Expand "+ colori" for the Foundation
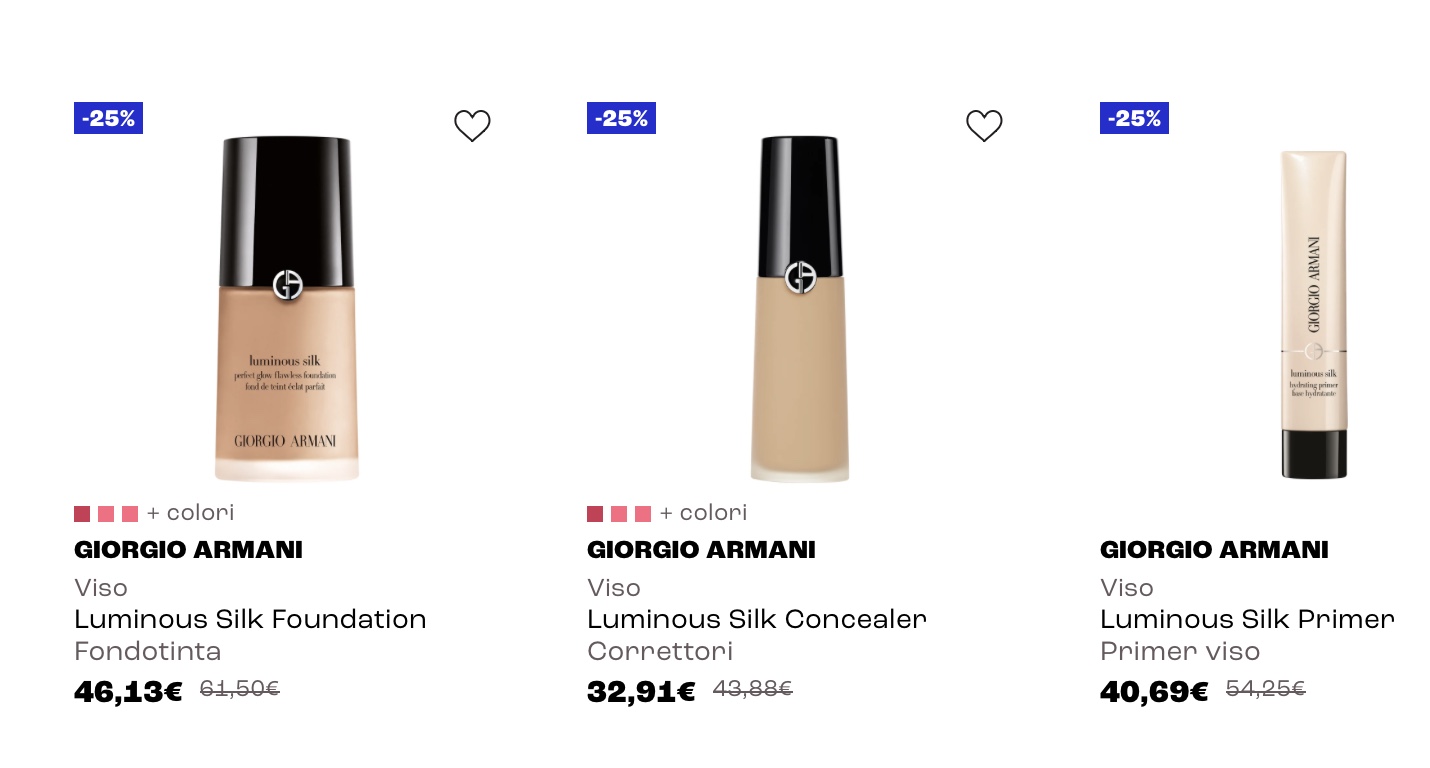This screenshot has height=768, width=1430. 190,513
